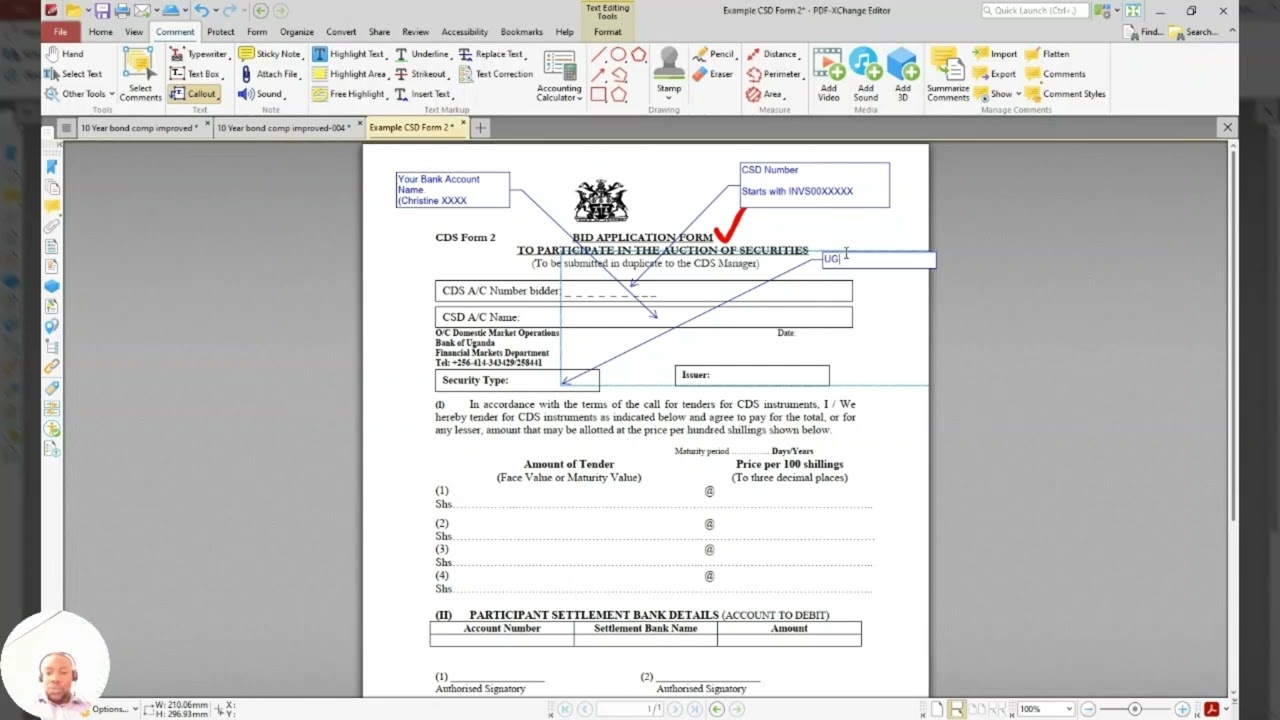Pick the Highlight Area tool
The width and height of the screenshot is (1280, 720).
[349, 74]
